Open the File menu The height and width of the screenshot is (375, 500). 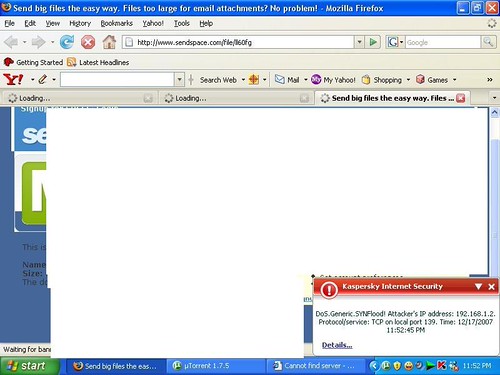[x=9, y=23]
